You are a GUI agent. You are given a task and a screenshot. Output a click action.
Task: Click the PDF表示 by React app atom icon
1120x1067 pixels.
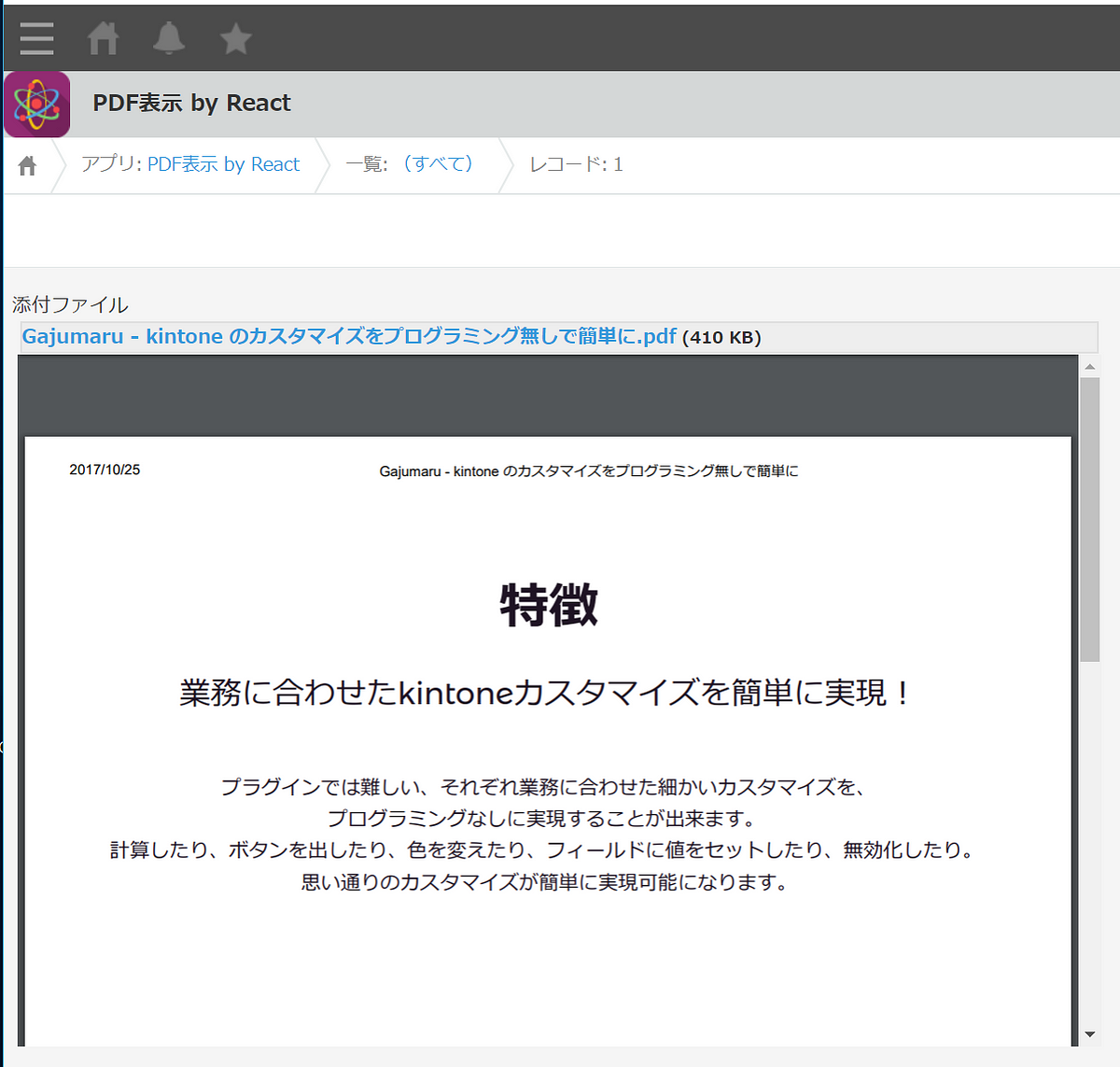[37, 104]
